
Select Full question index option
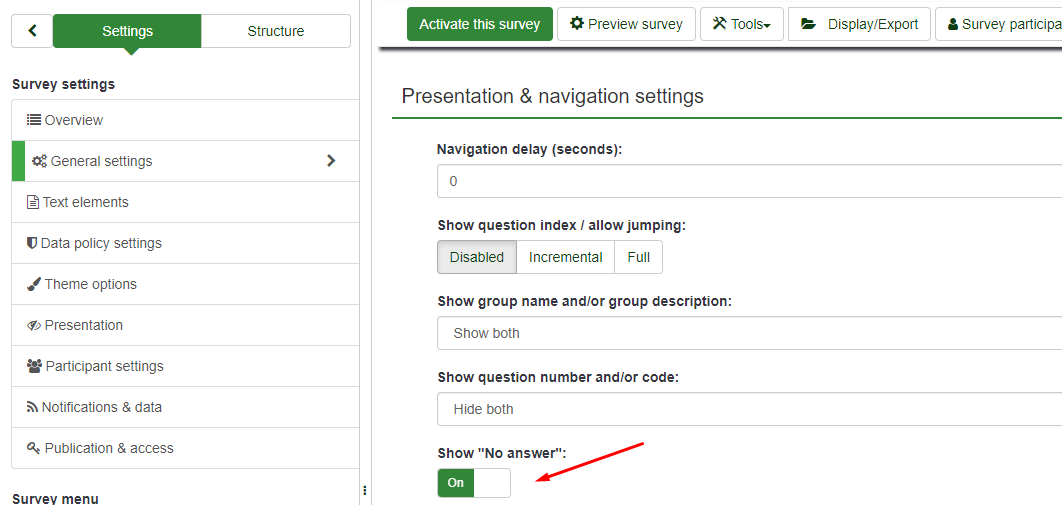coord(638,257)
